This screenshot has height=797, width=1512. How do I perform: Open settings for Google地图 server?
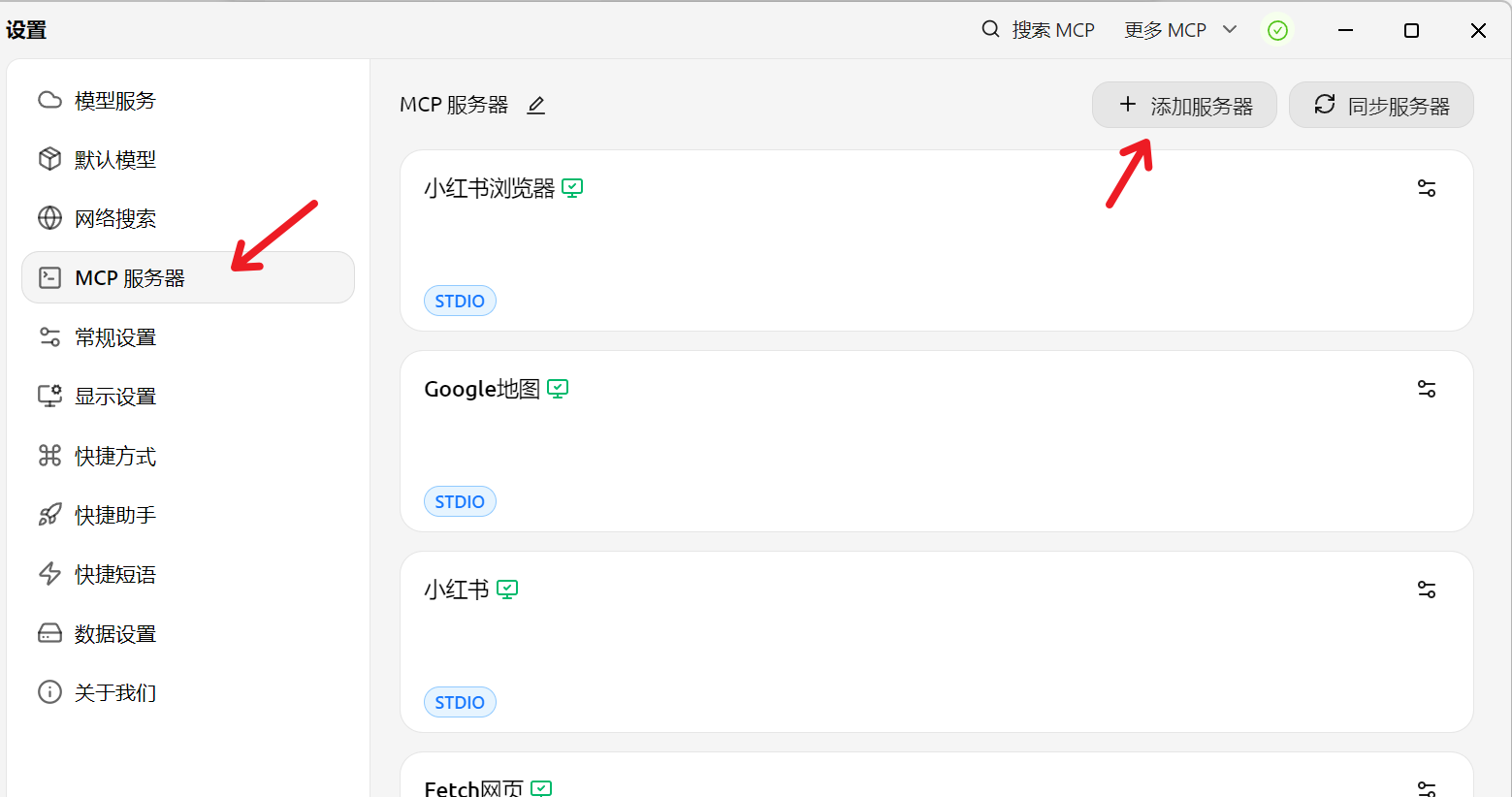point(1427,389)
